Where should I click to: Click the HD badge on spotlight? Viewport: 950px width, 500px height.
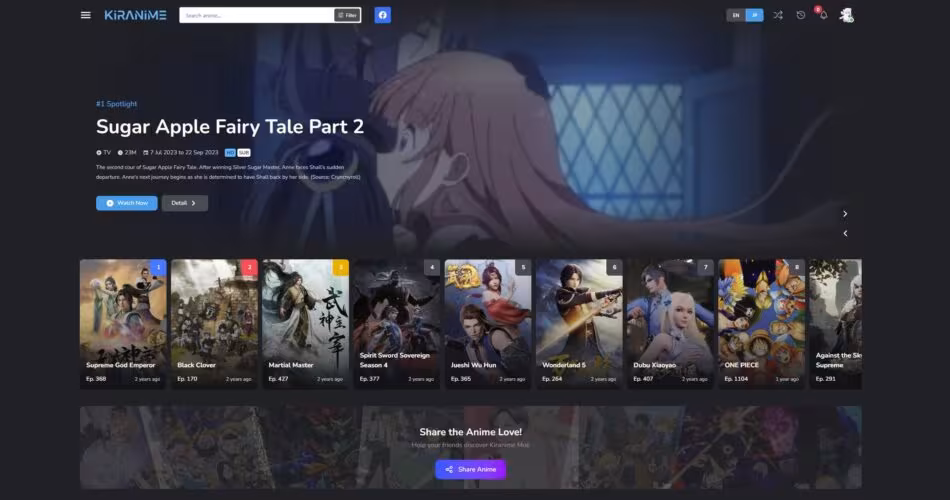point(230,153)
